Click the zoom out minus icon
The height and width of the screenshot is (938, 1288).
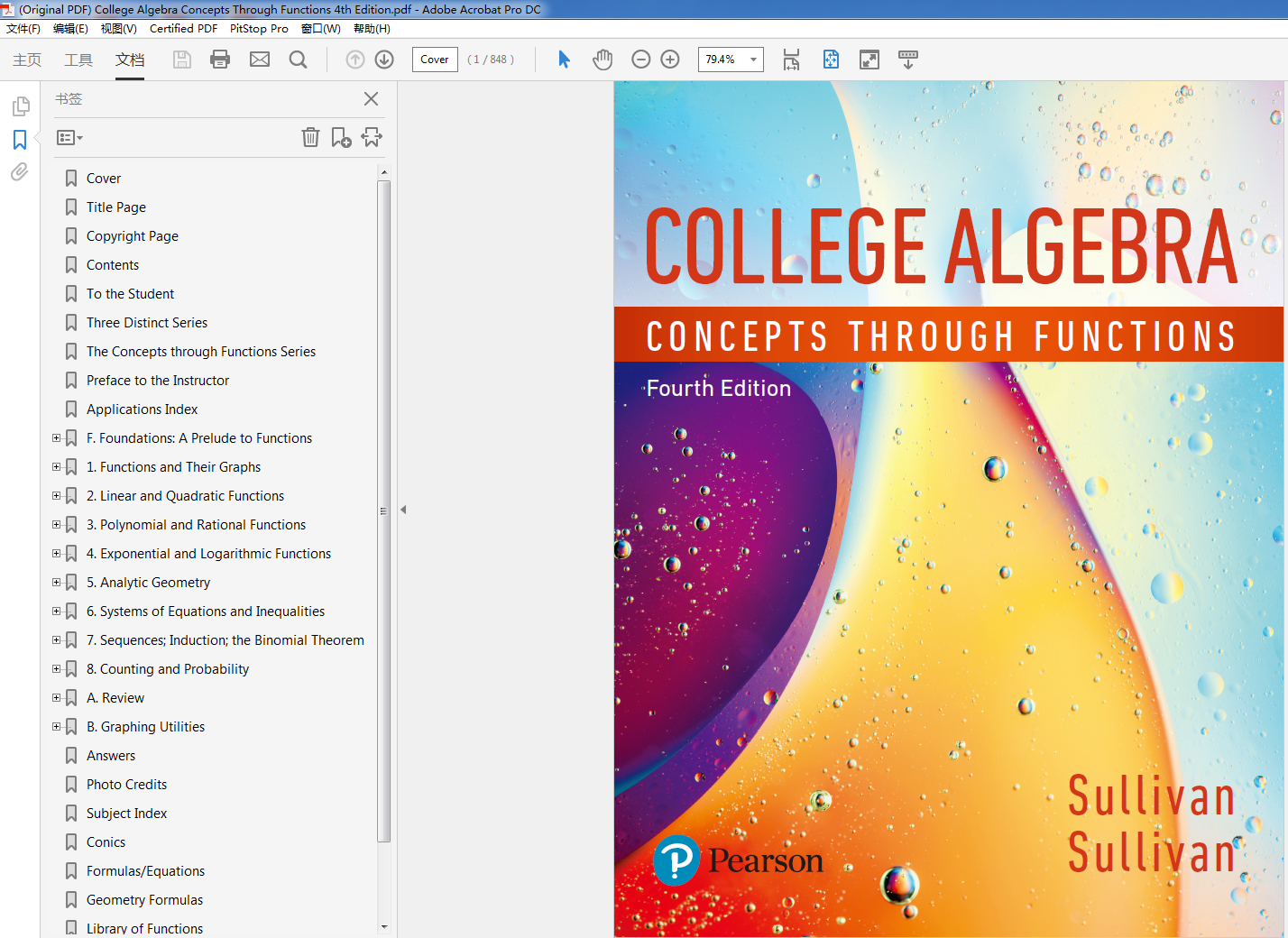[641, 60]
